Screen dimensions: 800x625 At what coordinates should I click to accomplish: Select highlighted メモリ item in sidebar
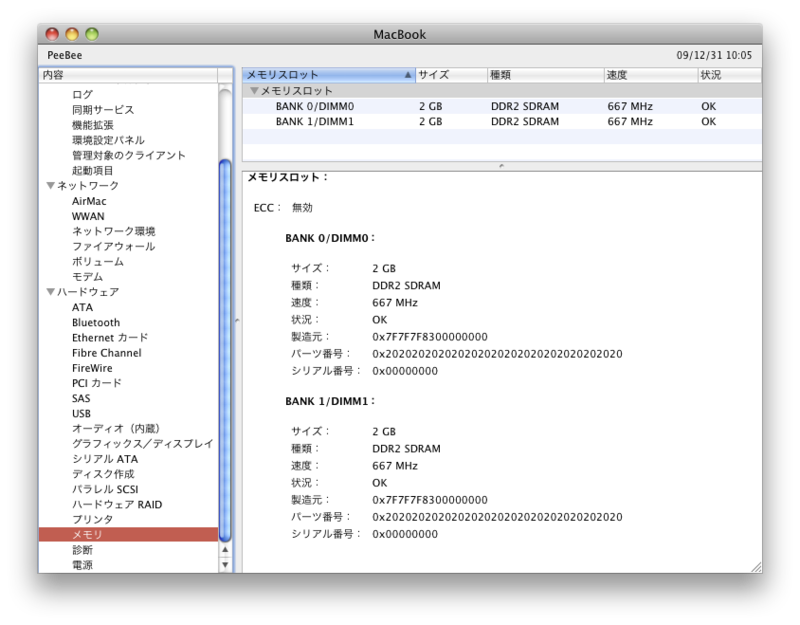(x=129, y=534)
